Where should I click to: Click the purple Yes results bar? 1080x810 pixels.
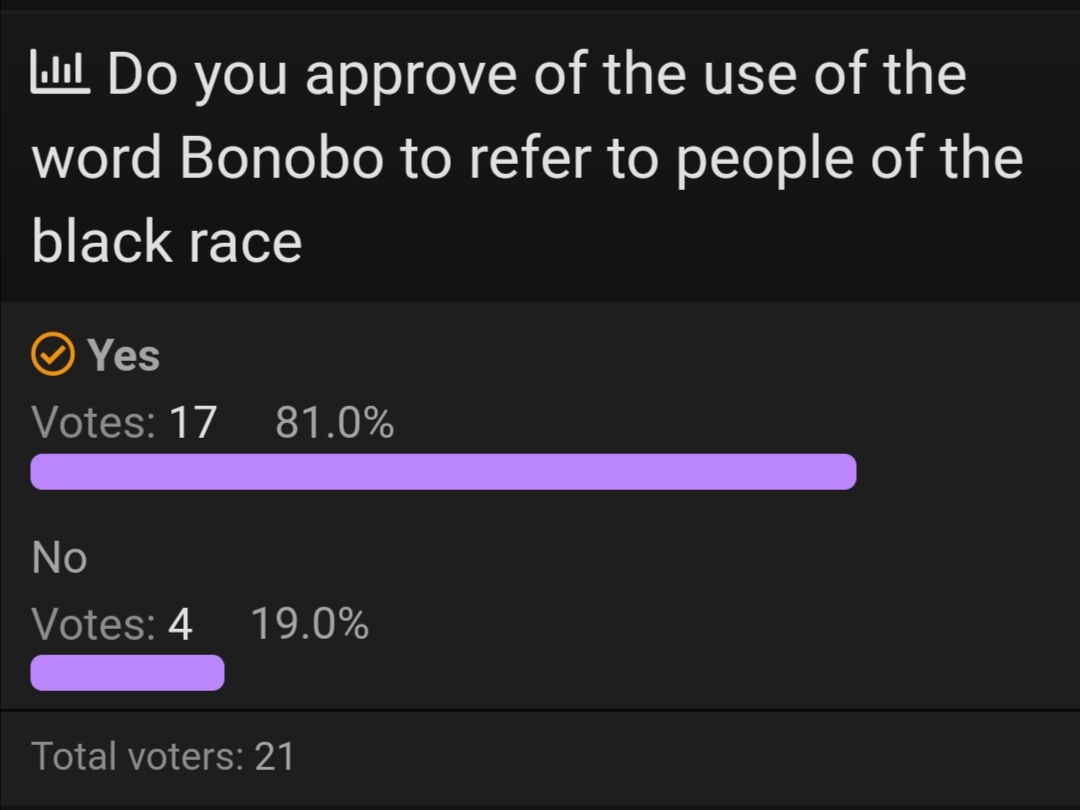click(x=444, y=472)
